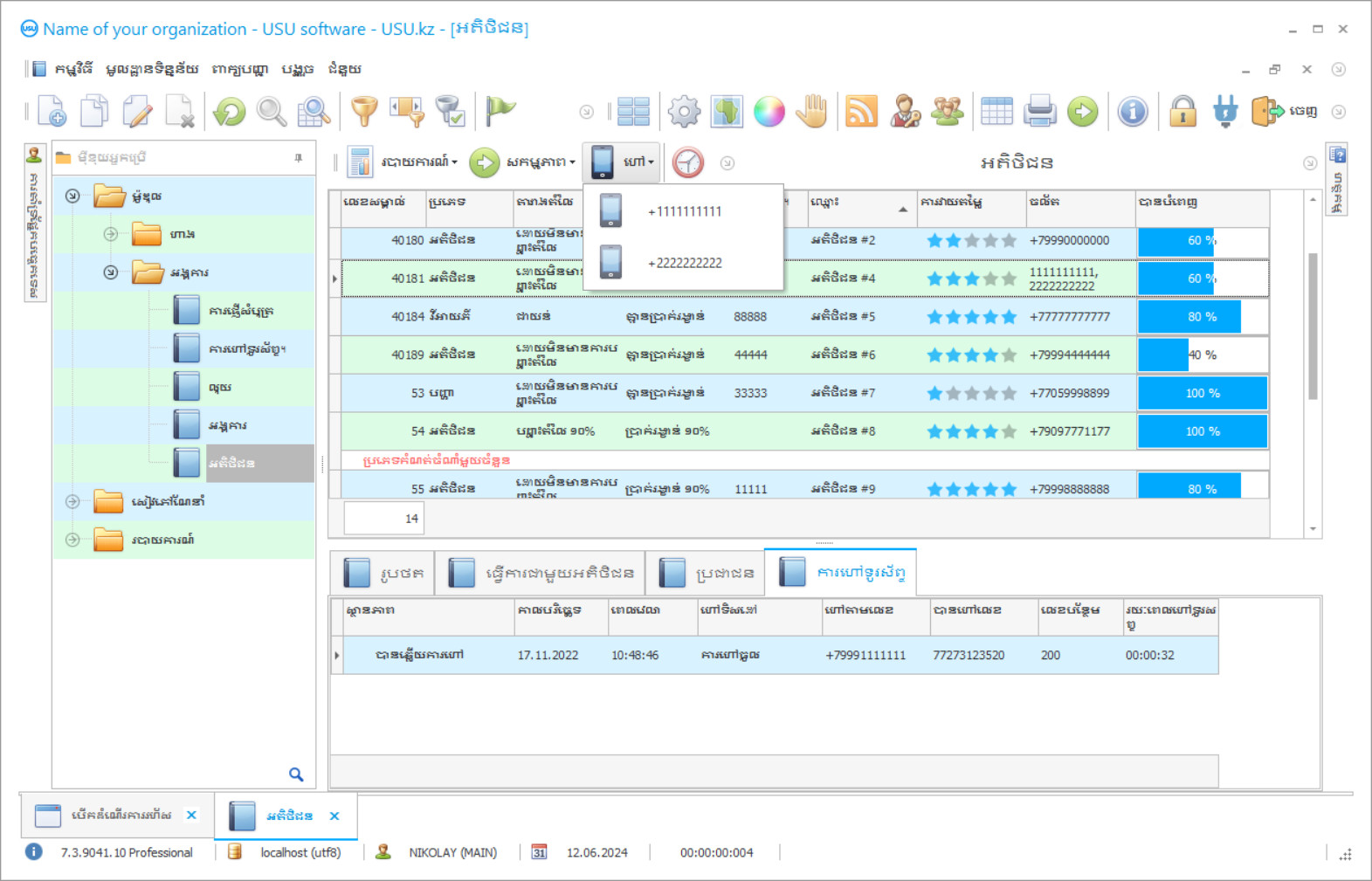This screenshot has width=1372, height=881.
Task: Open the first menu bar item
Action: coord(73,69)
